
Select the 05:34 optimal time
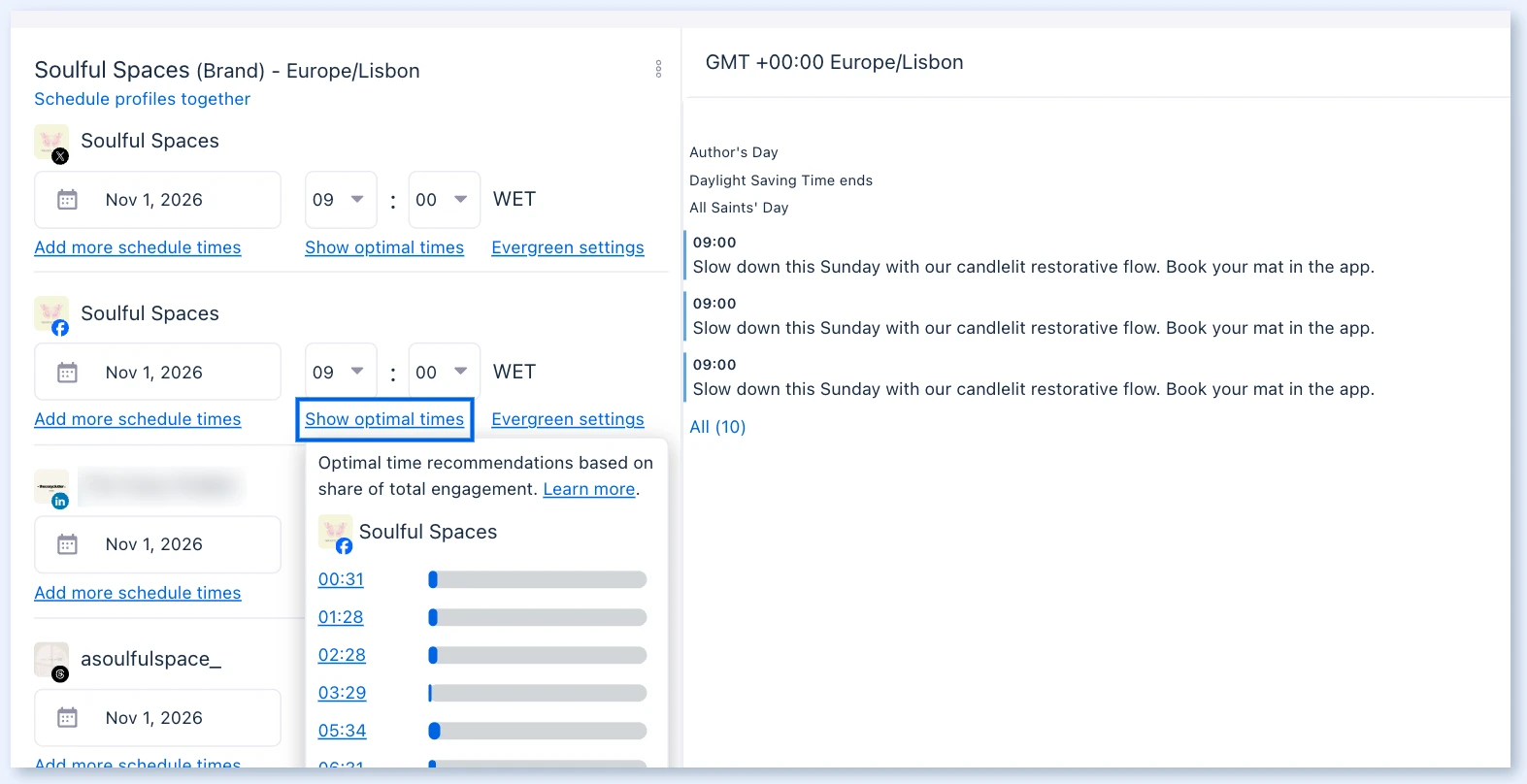click(x=342, y=731)
